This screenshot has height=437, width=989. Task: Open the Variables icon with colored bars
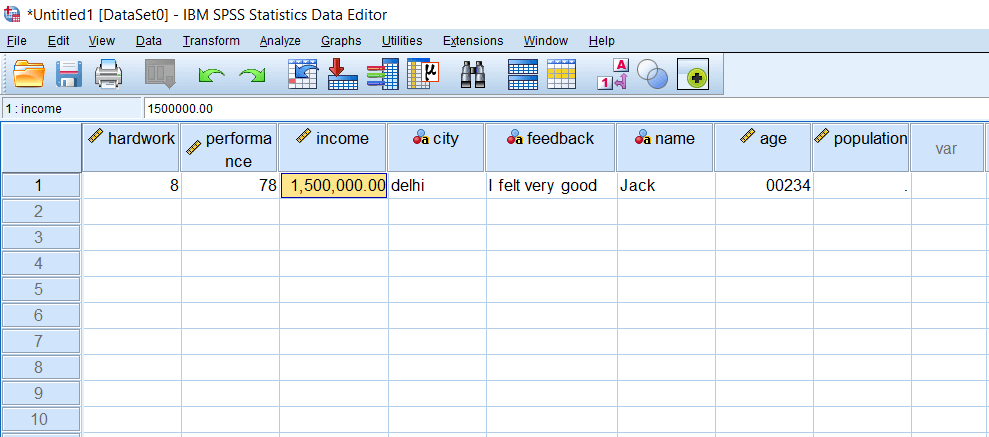pos(383,74)
